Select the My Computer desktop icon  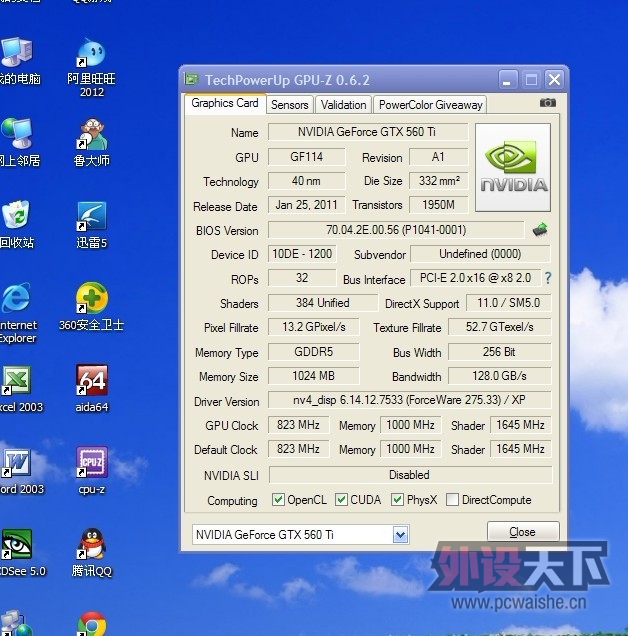[18, 61]
